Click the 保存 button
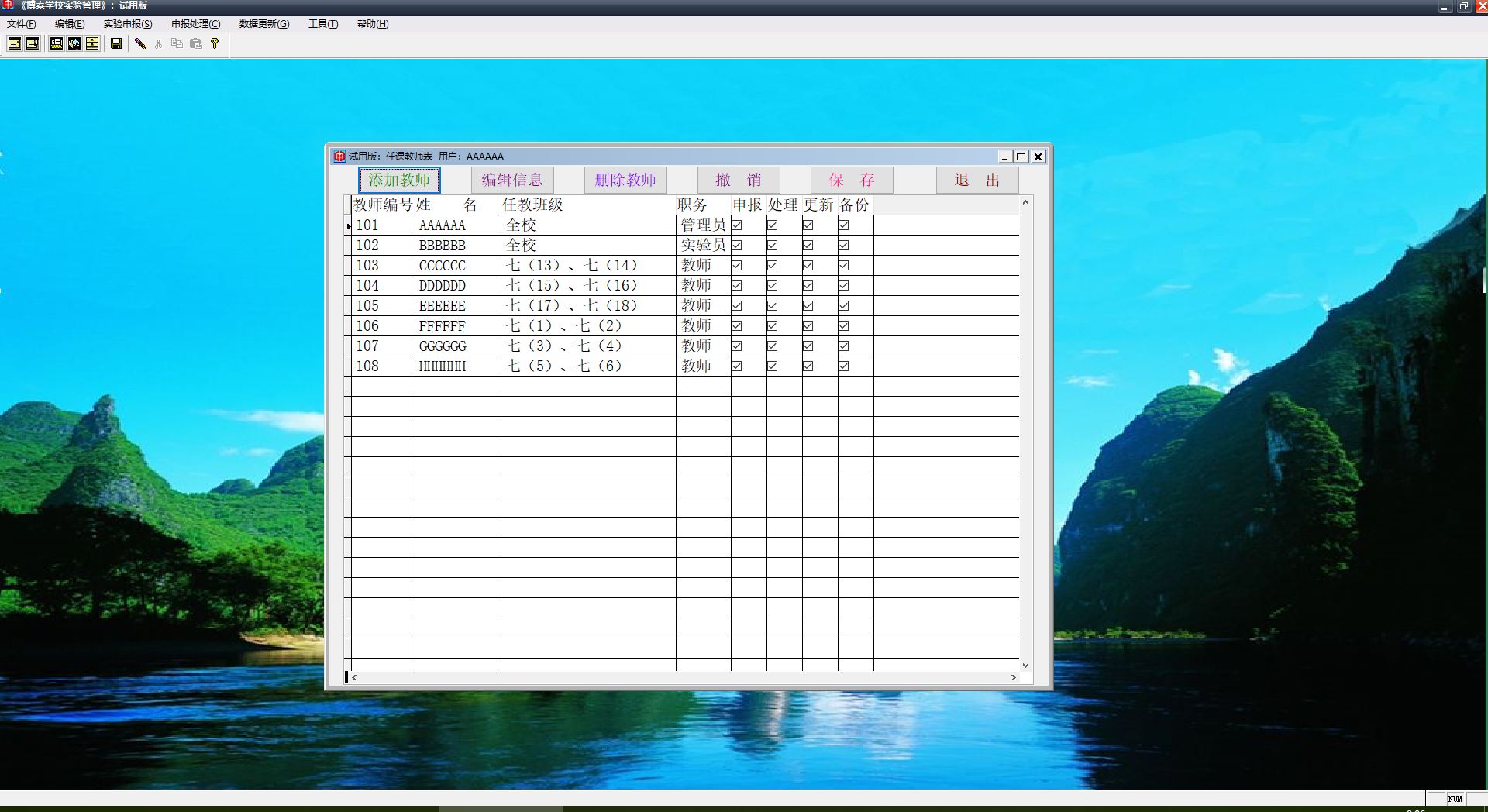The height and width of the screenshot is (812, 1488). (x=852, y=181)
